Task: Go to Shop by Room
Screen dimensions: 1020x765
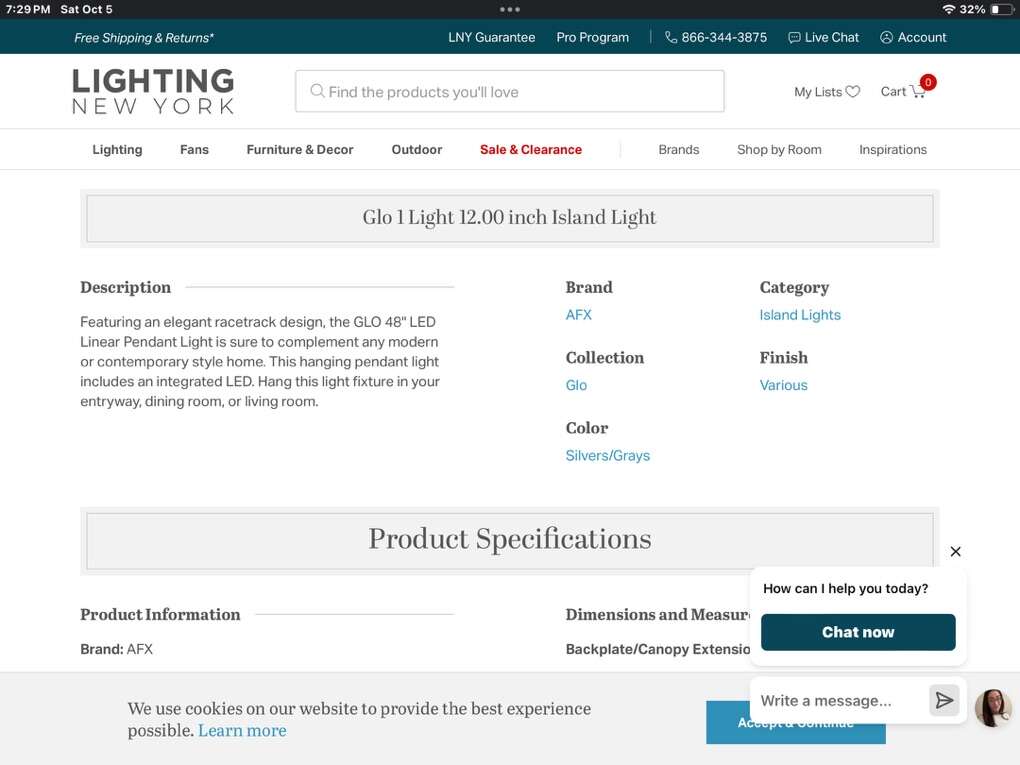Action: pos(779,150)
